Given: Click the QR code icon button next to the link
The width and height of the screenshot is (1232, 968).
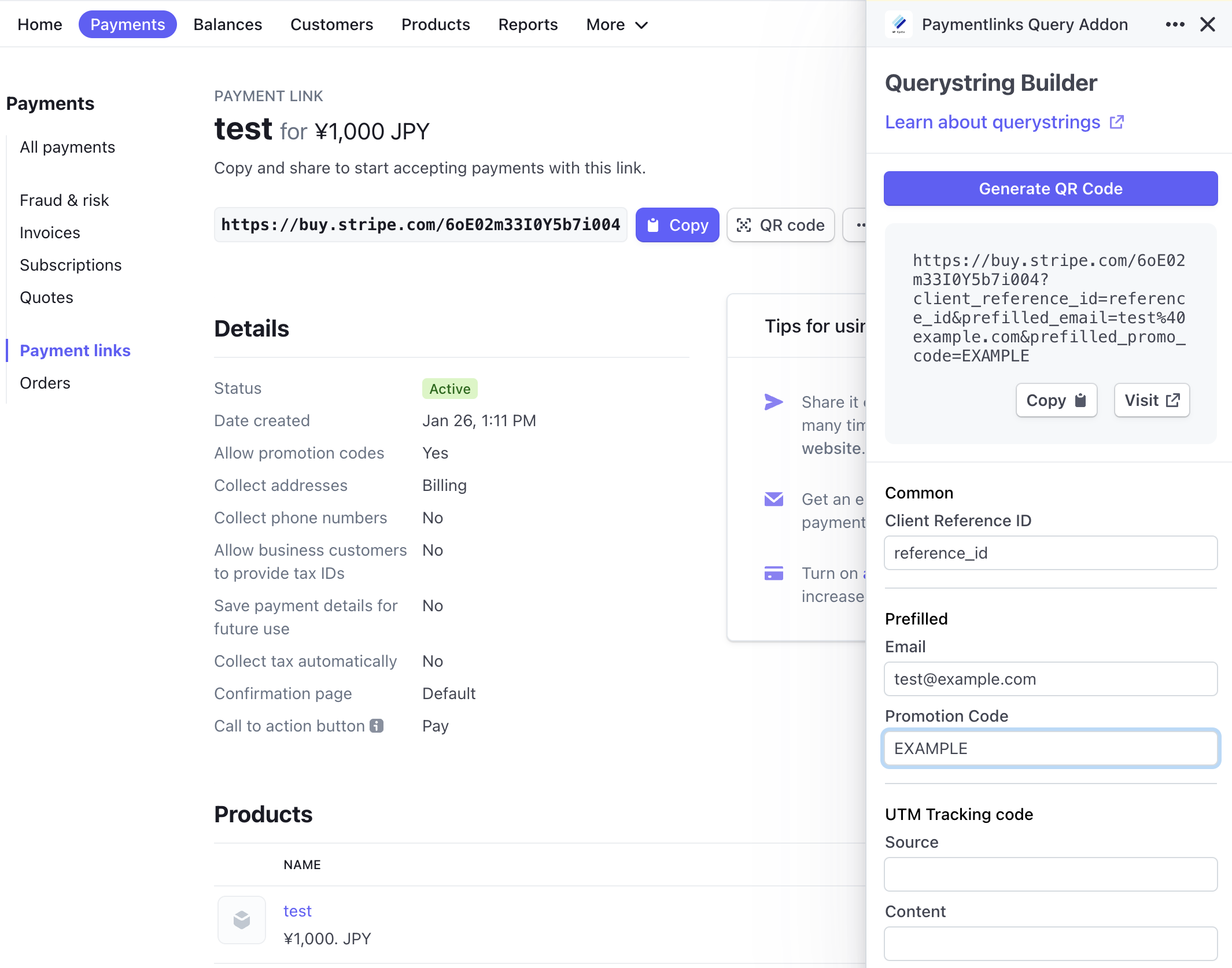Looking at the screenshot, I should pos(746,225).
